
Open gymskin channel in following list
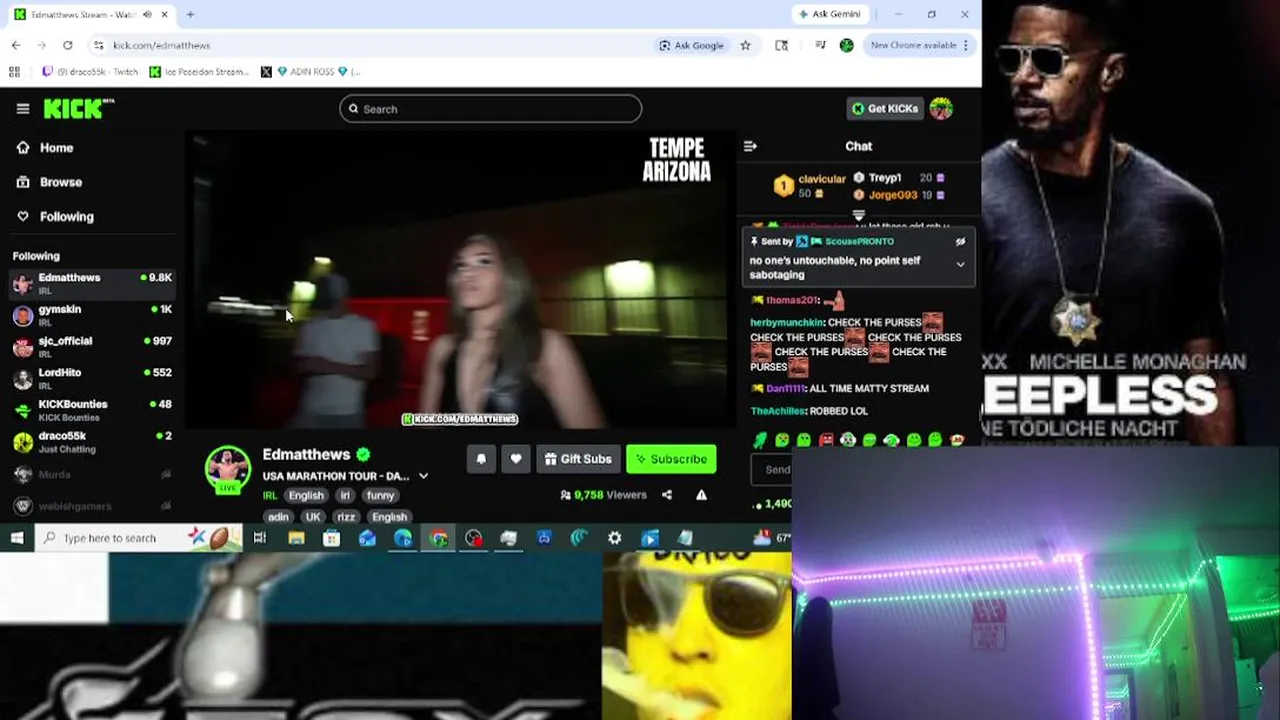[92, 315]
